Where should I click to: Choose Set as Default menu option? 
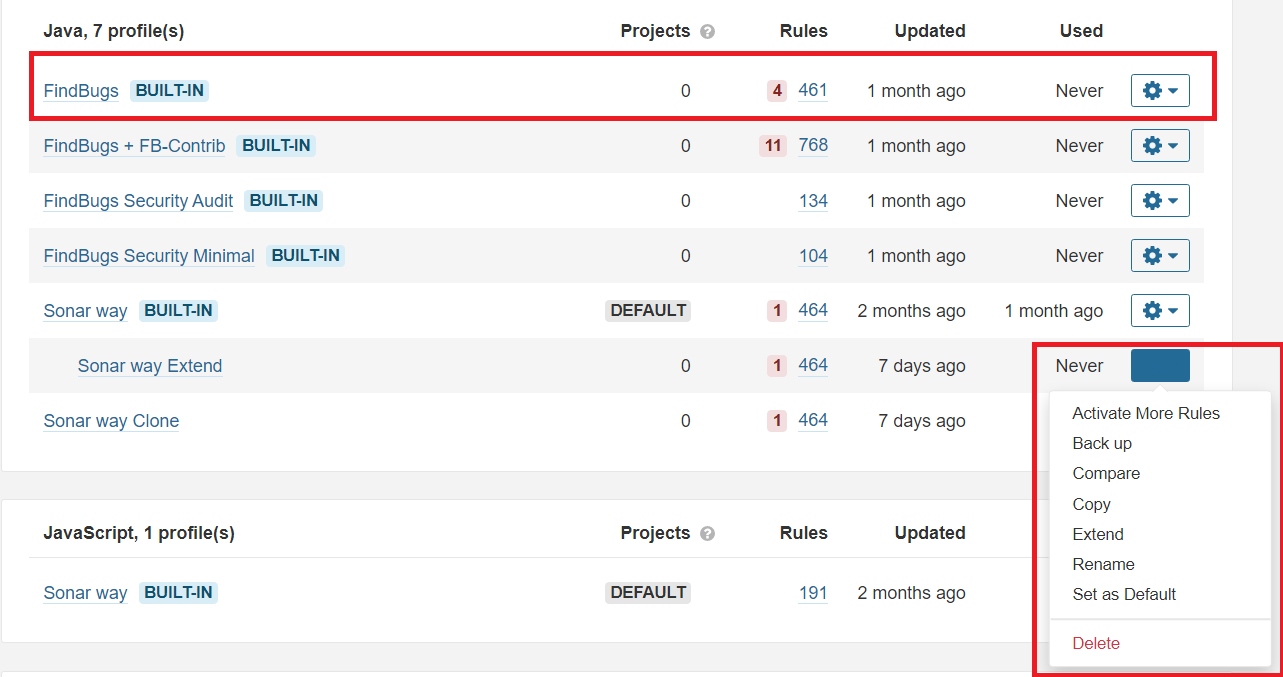1124,594
